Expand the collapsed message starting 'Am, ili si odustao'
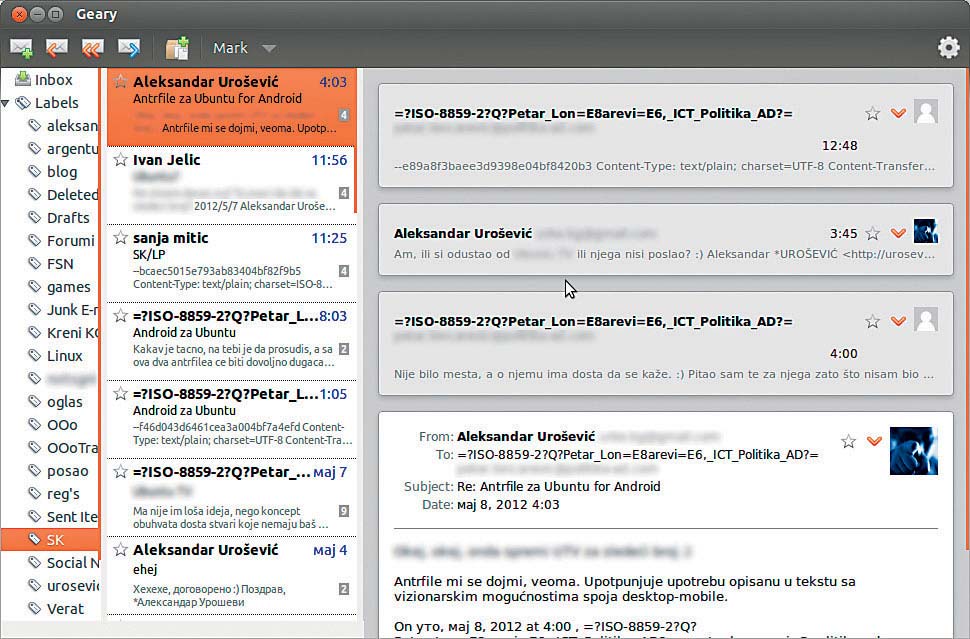This screenshot has width=970, height=639. click(666, 239)
